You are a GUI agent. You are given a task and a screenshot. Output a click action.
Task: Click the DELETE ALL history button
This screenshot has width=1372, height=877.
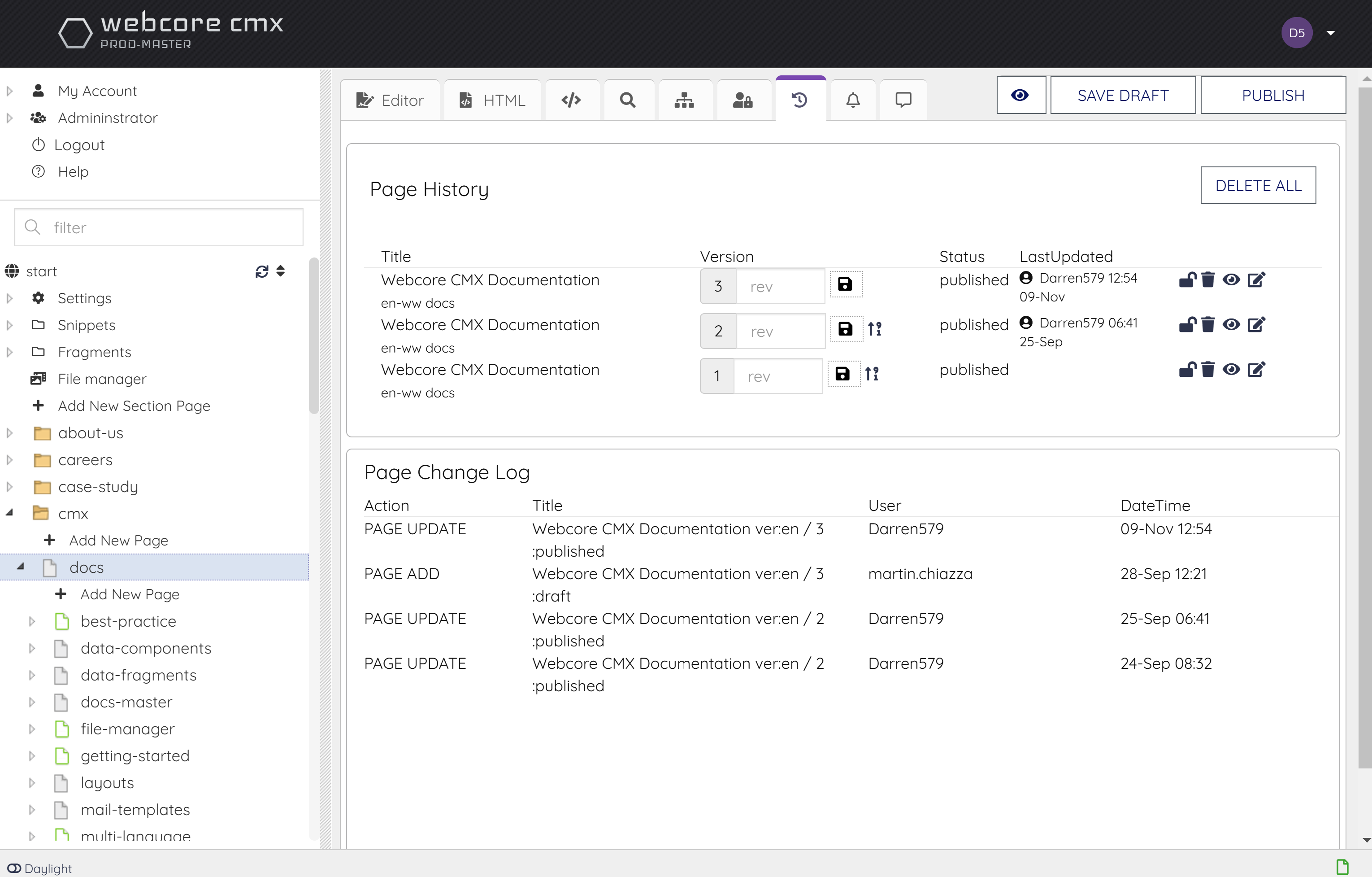pos(1258,185)
